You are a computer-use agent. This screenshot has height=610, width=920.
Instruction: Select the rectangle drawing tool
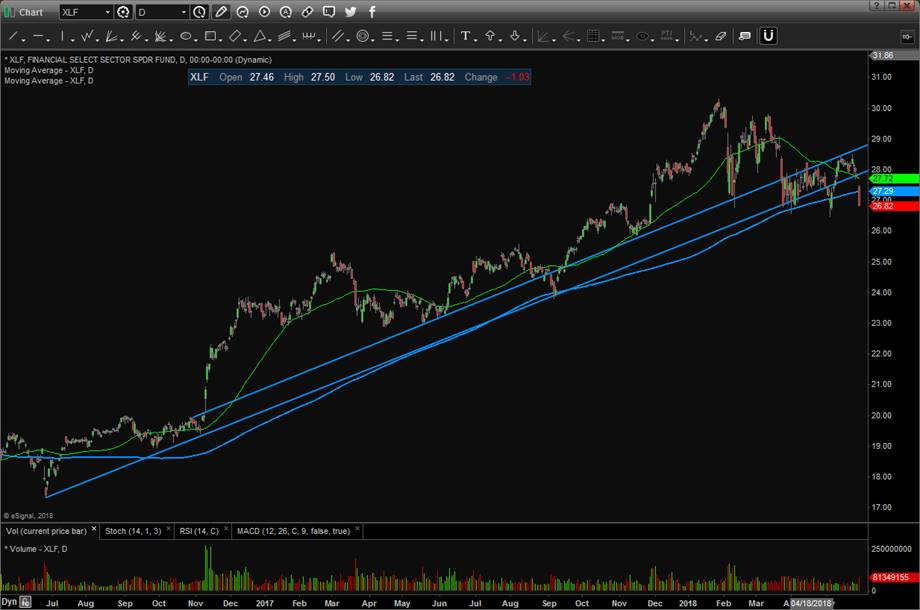pyautogui.click(x=209, y=36)
